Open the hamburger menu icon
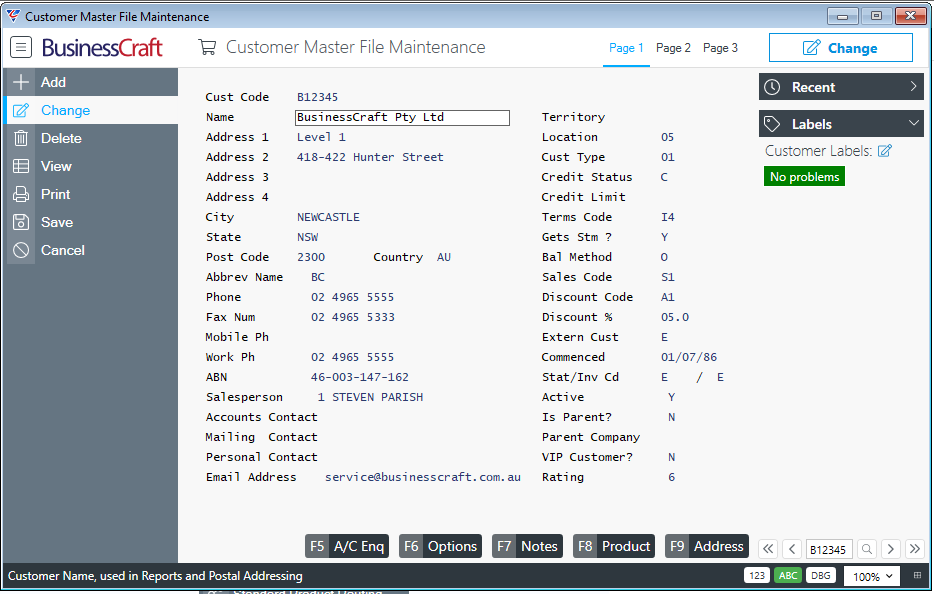The height and width of the screenshot is (594, 934). [x=21, y=47]
